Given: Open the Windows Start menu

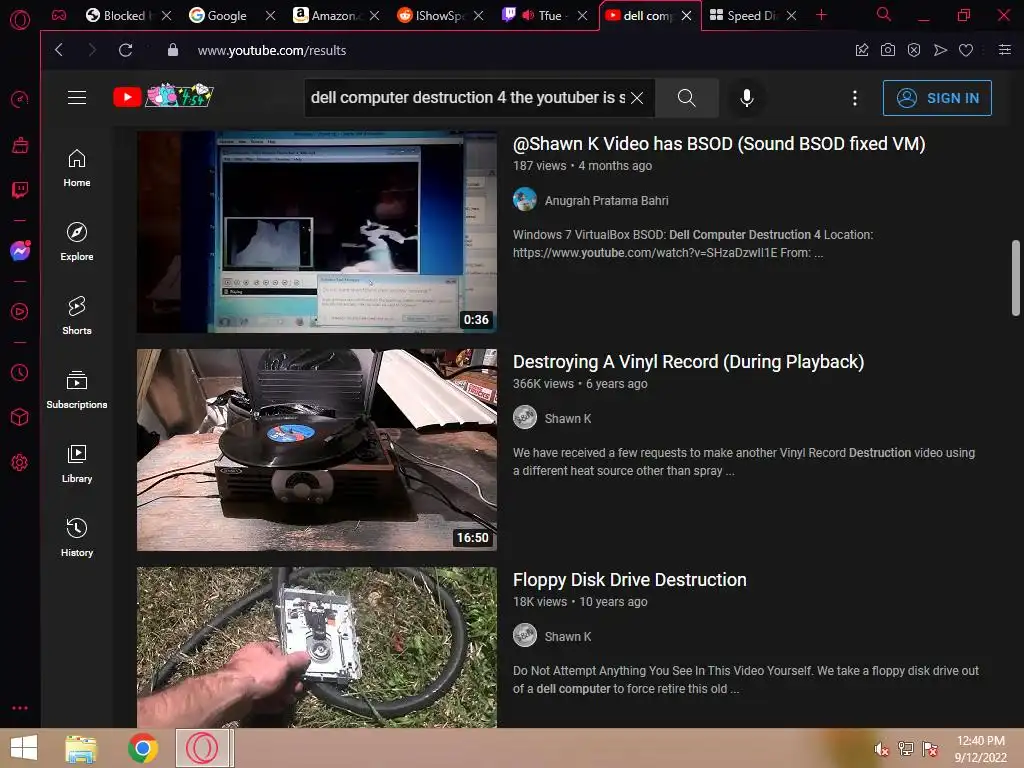Looking at the screenshot, I should tap(24, 748).
